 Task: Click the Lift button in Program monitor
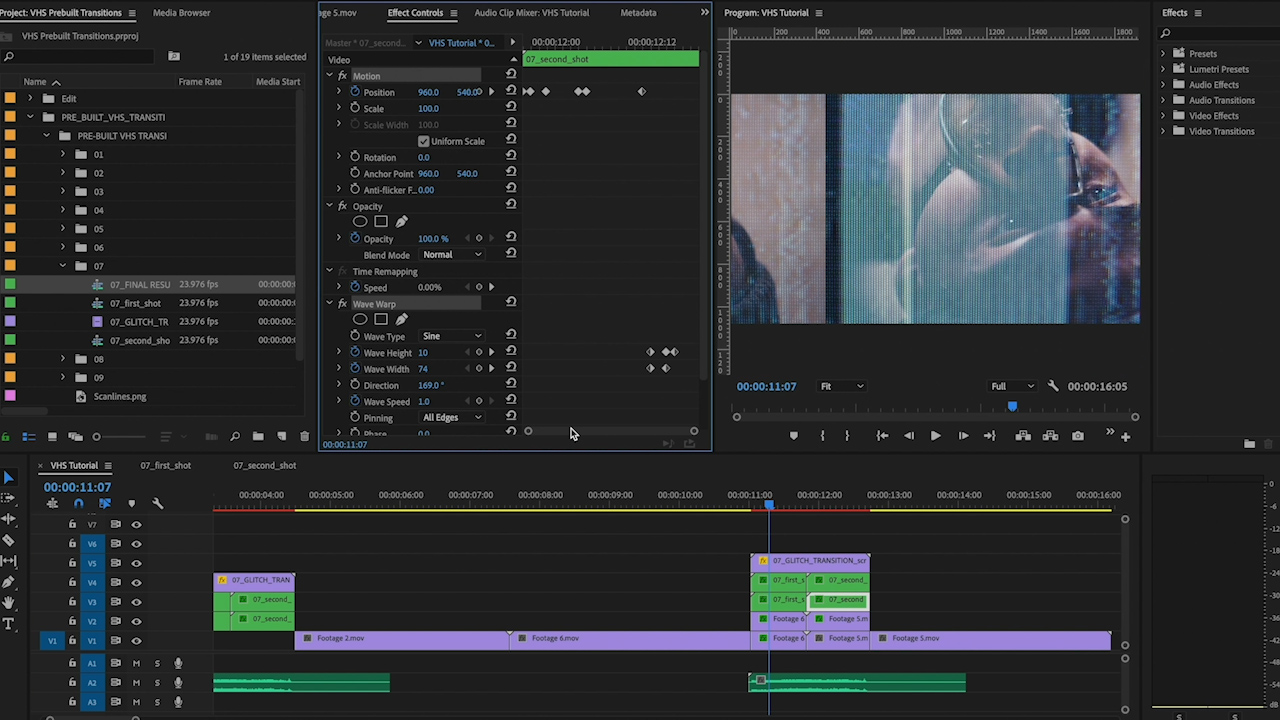pyautogui.click(x=1023, y=436)
